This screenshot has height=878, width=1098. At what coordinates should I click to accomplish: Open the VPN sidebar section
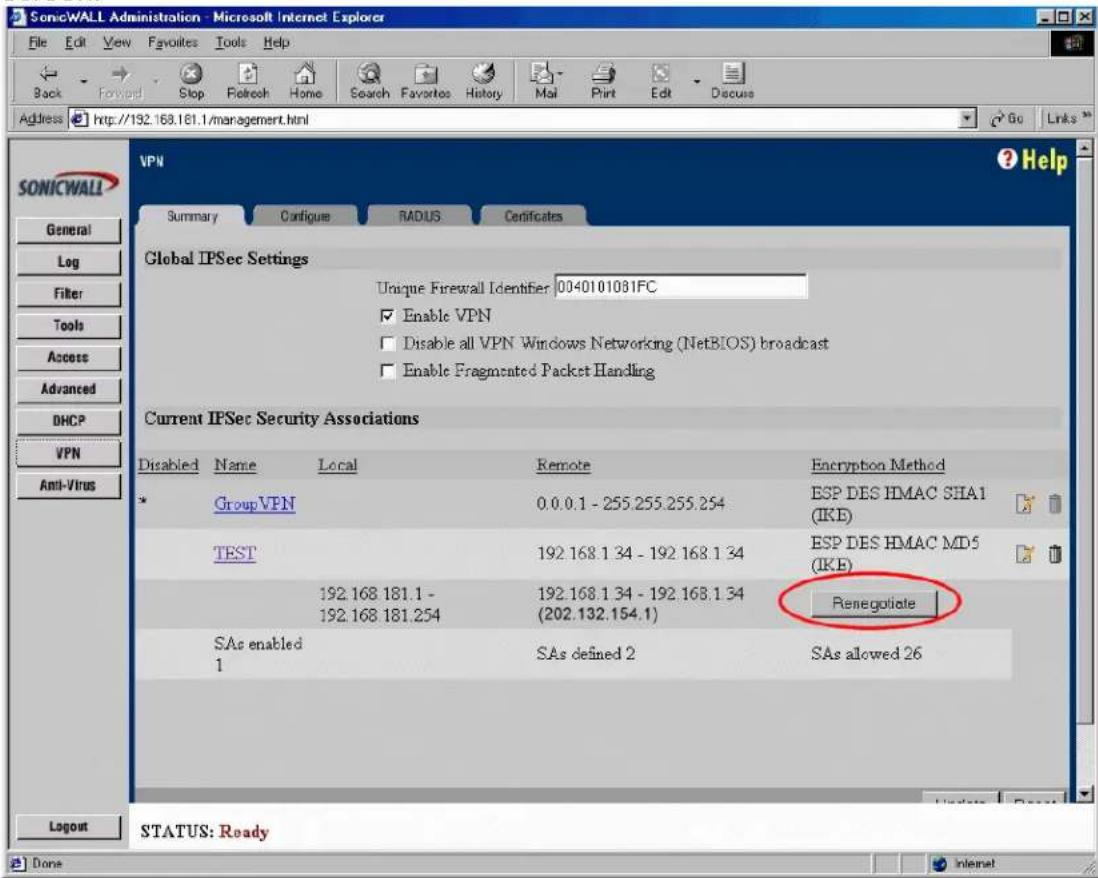(x=68, y=453)
